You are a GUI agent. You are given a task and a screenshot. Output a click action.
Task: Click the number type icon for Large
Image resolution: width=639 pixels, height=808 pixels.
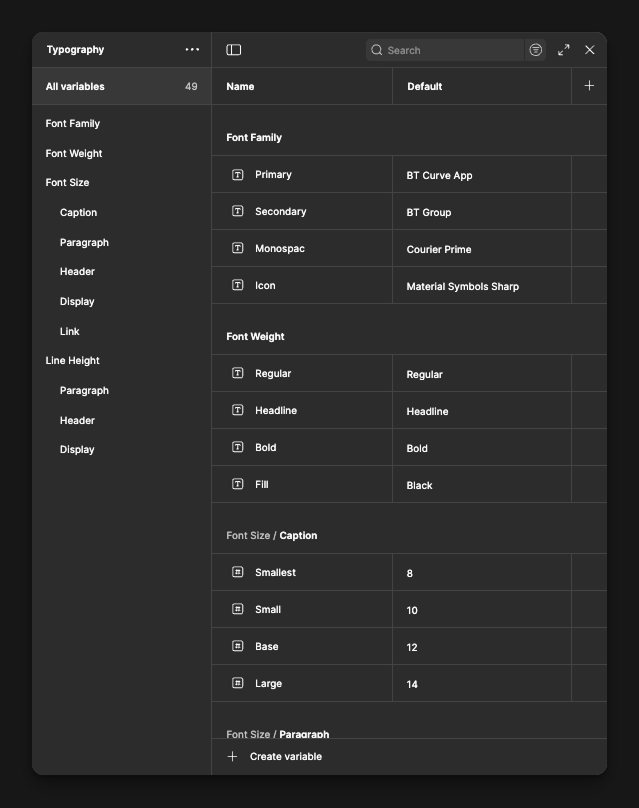(238, 684)
